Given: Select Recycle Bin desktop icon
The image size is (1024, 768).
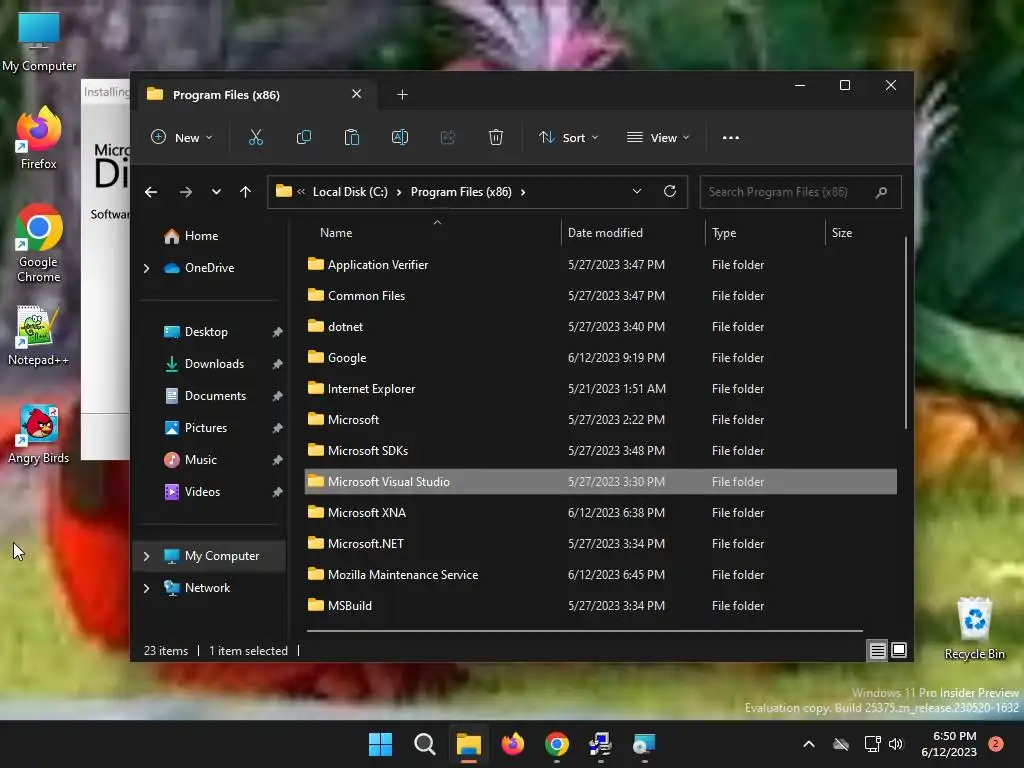Looking at the screenshot, I should coord(974,628).
